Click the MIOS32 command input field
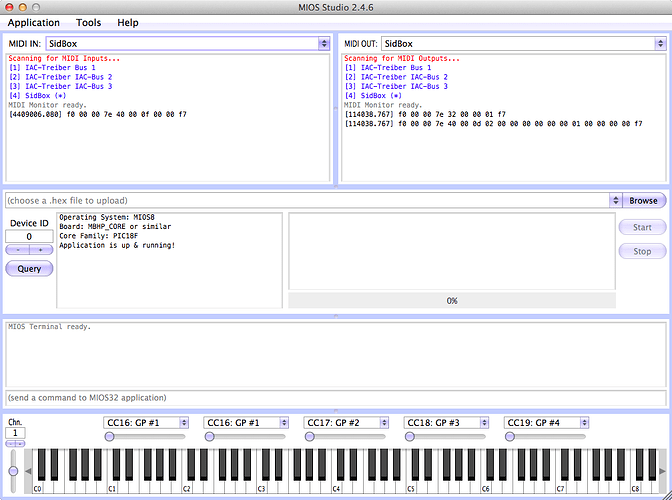Image resolution: width=672 pixels, height=500 pixels. (336, 398)
